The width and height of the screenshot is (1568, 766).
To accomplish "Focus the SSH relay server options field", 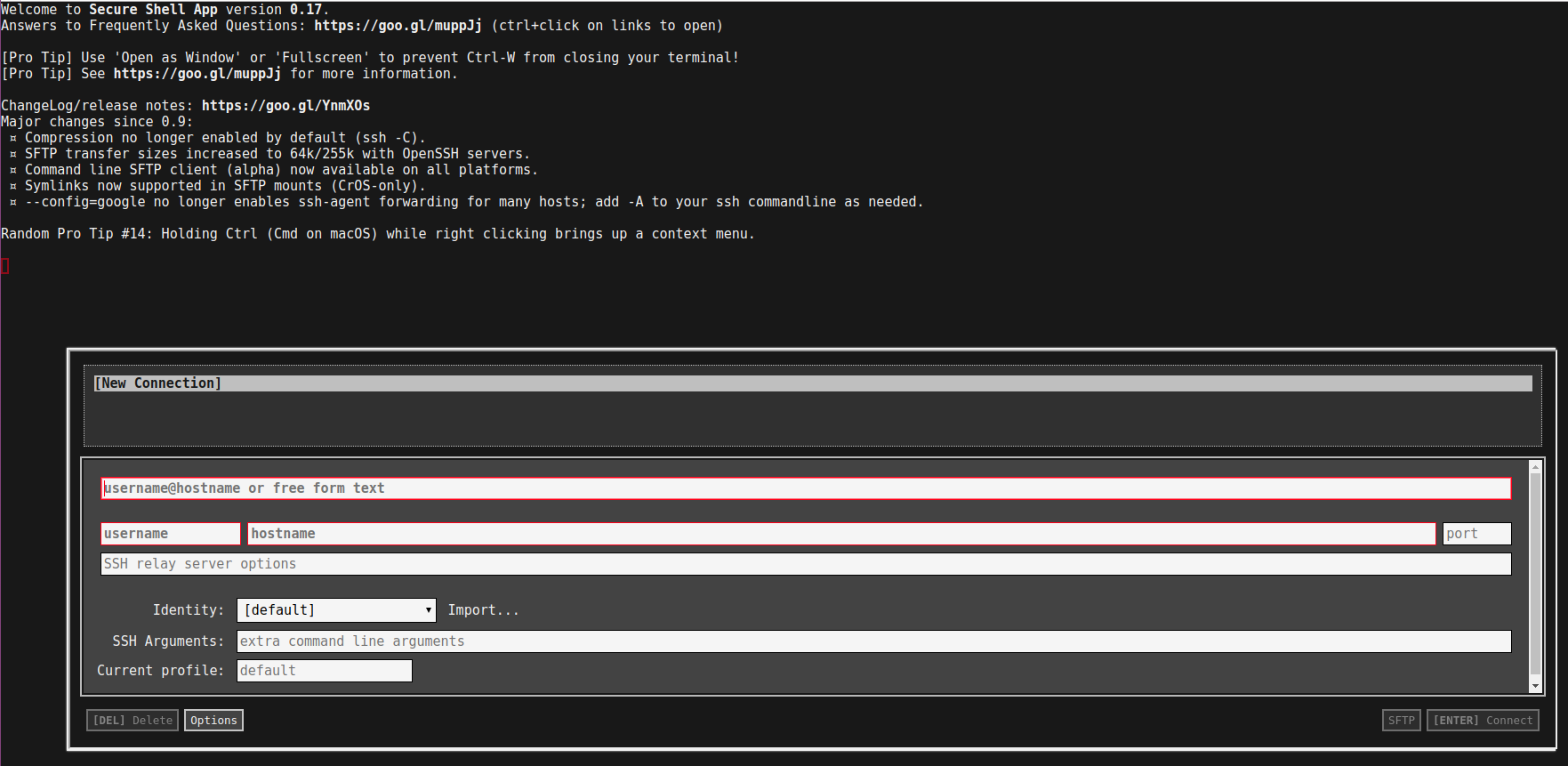I will pyautogui.click(x=806, y=564).
